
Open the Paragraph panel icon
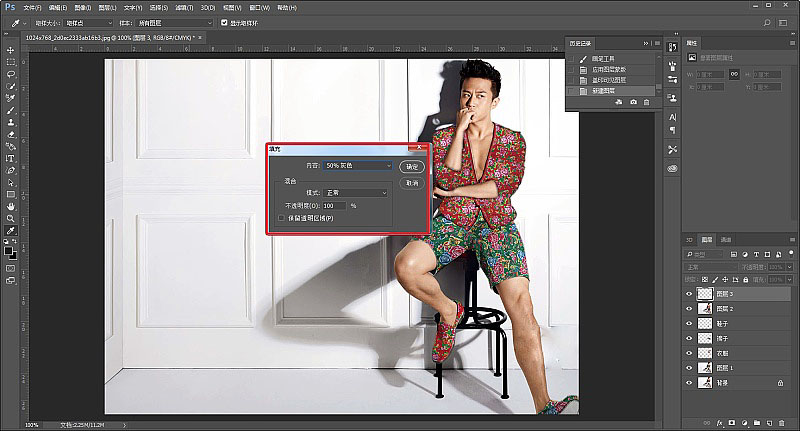point(672,131)
